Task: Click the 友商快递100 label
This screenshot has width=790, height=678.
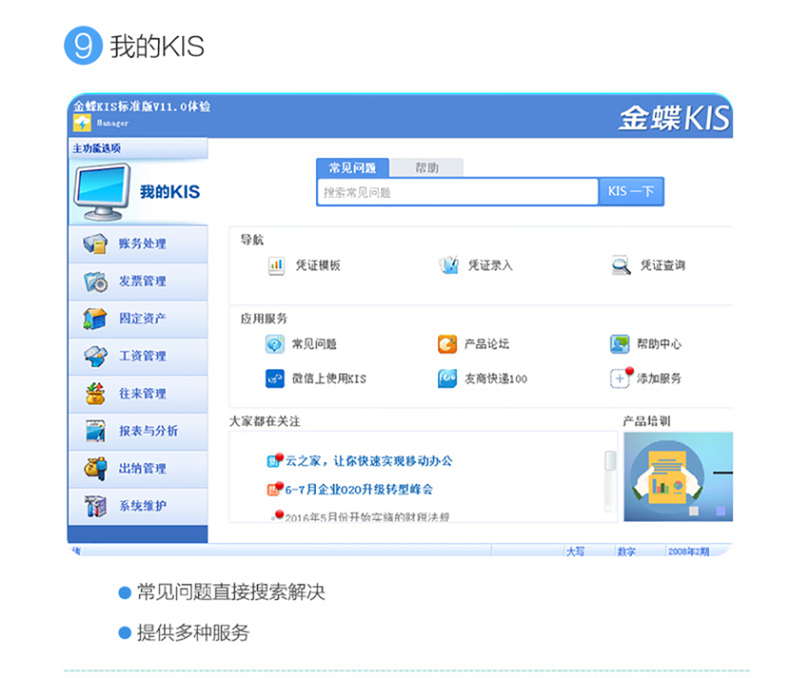Action: point(496,379)
